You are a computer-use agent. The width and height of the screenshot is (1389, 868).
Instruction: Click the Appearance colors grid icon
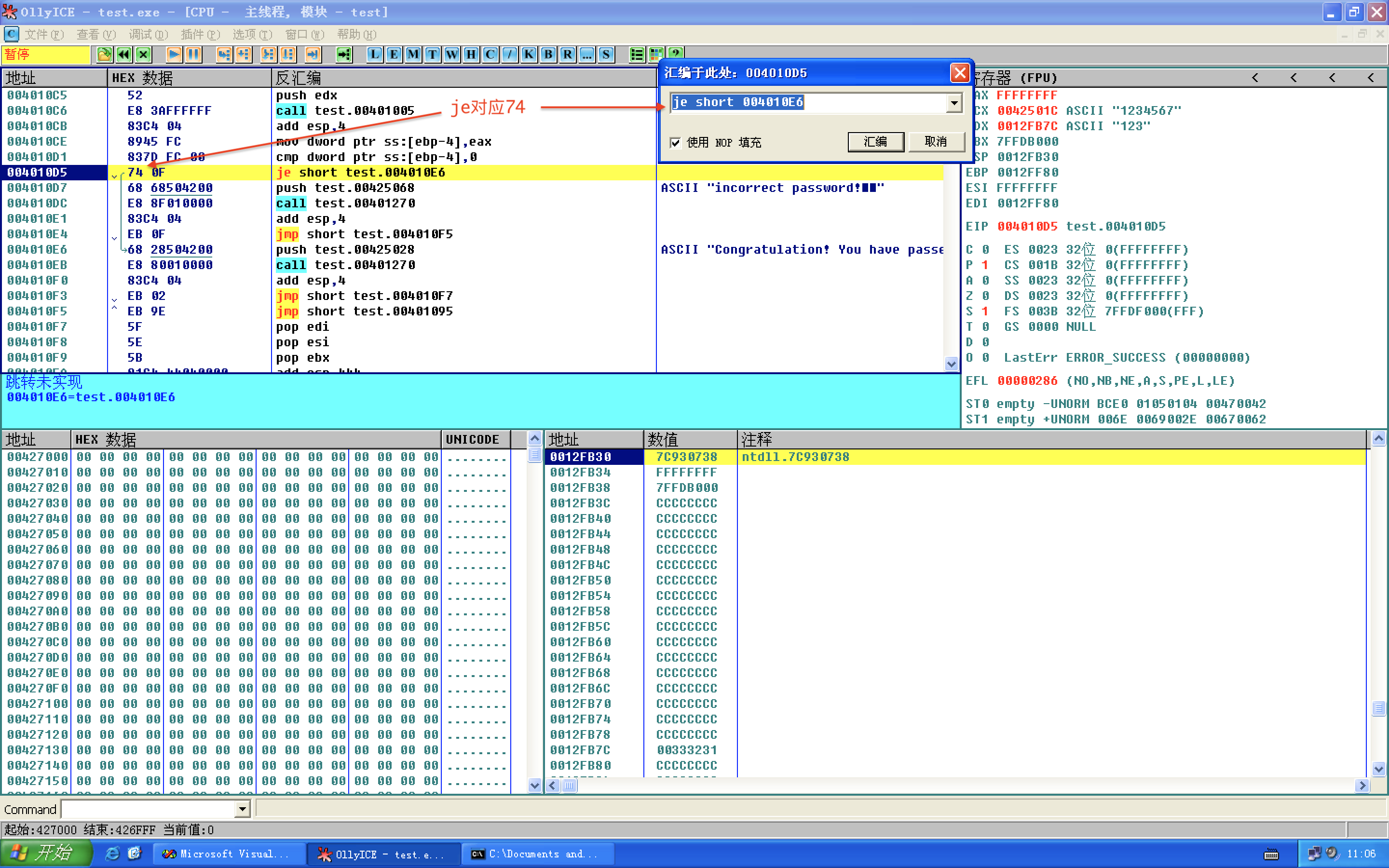click(656, 54)
